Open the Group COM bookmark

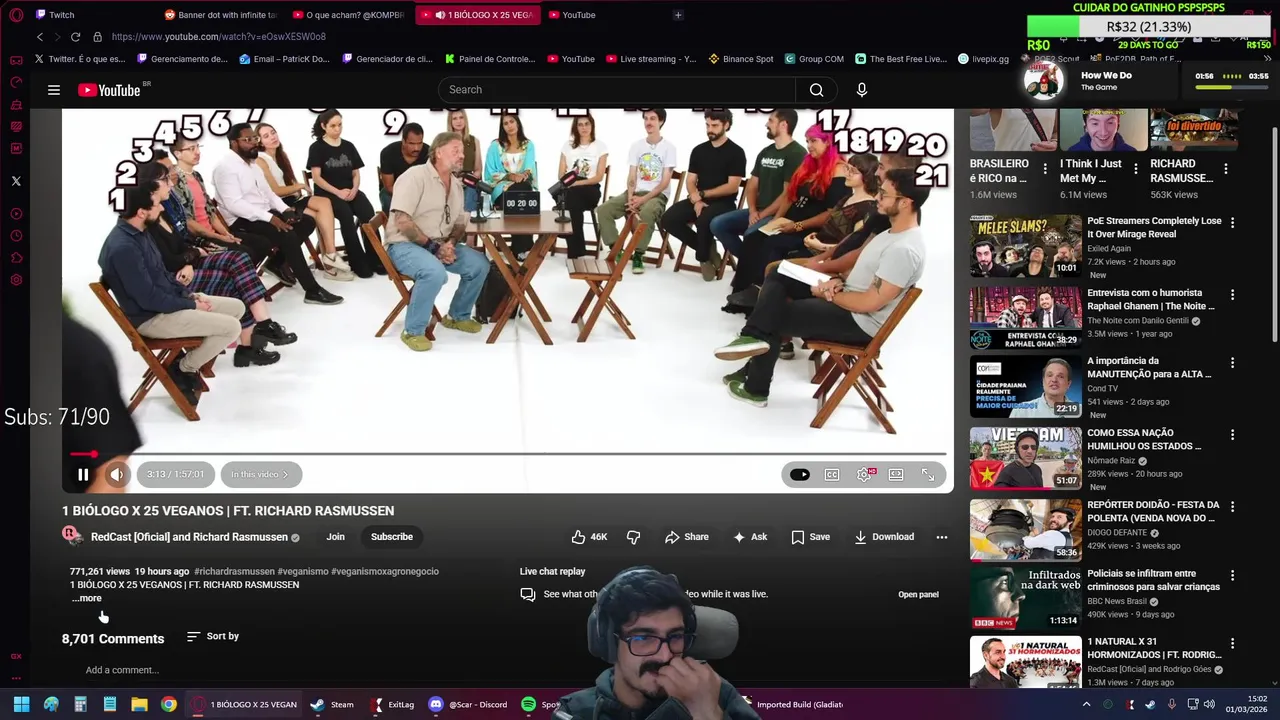[x=814, y=59]
